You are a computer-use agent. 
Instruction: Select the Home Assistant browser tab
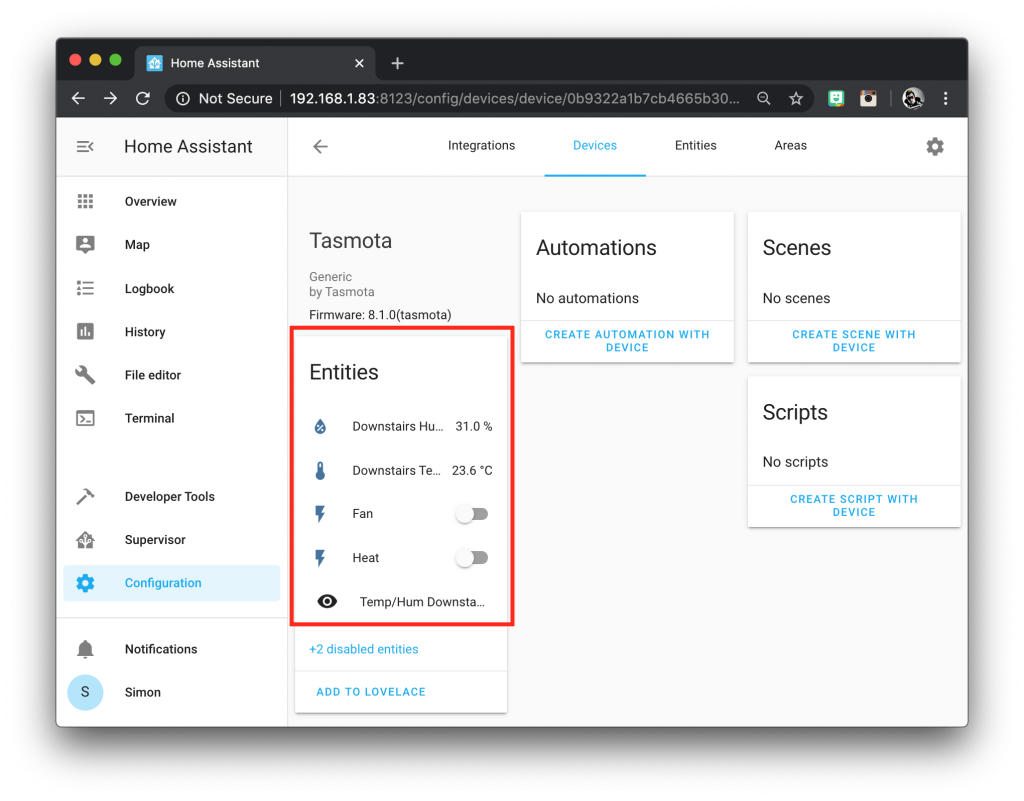pyautogui.click(x=255, y=63)
